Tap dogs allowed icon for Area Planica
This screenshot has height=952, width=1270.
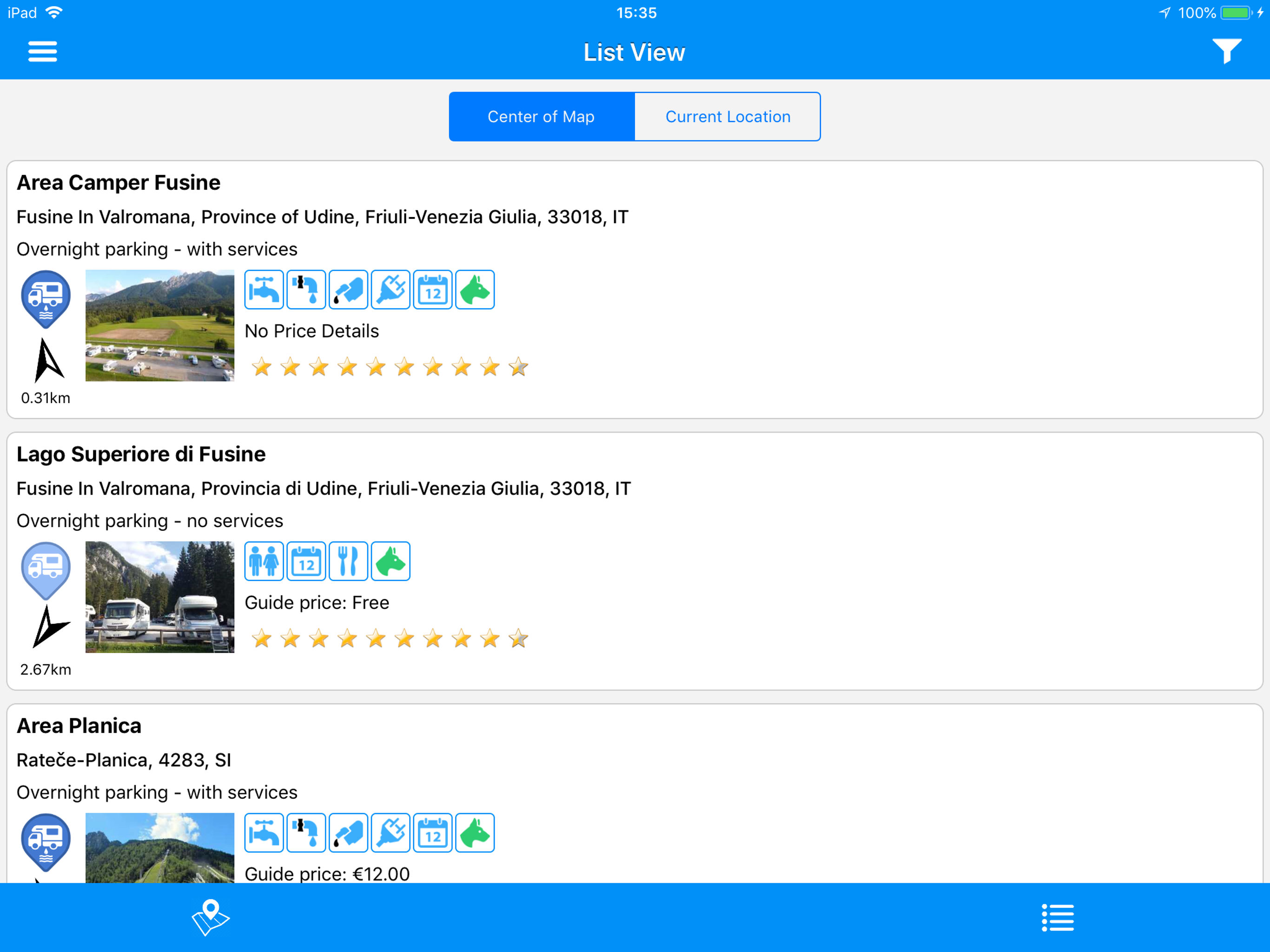(475, 833)
